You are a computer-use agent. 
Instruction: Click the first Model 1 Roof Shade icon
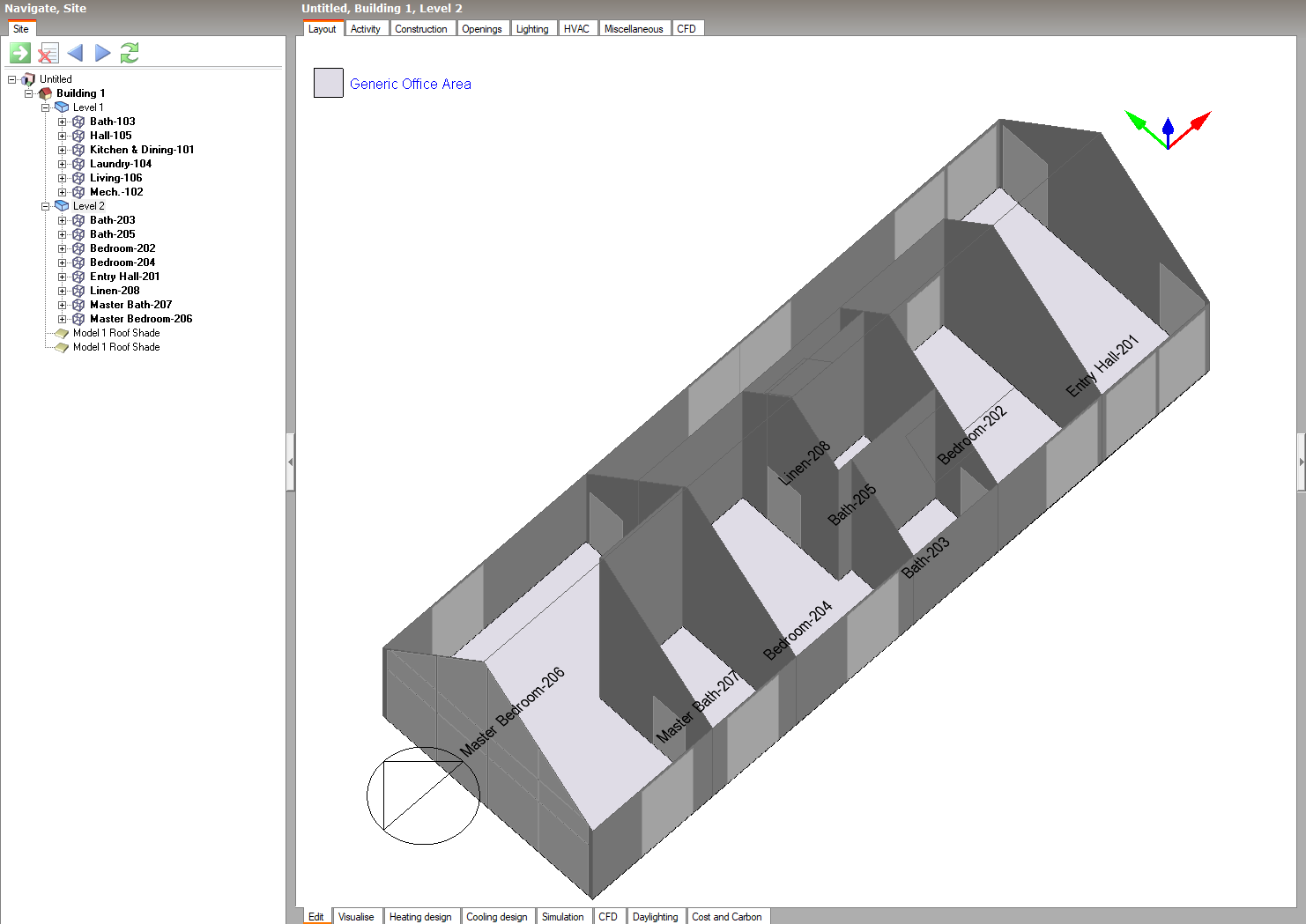(x=62, y=333)
